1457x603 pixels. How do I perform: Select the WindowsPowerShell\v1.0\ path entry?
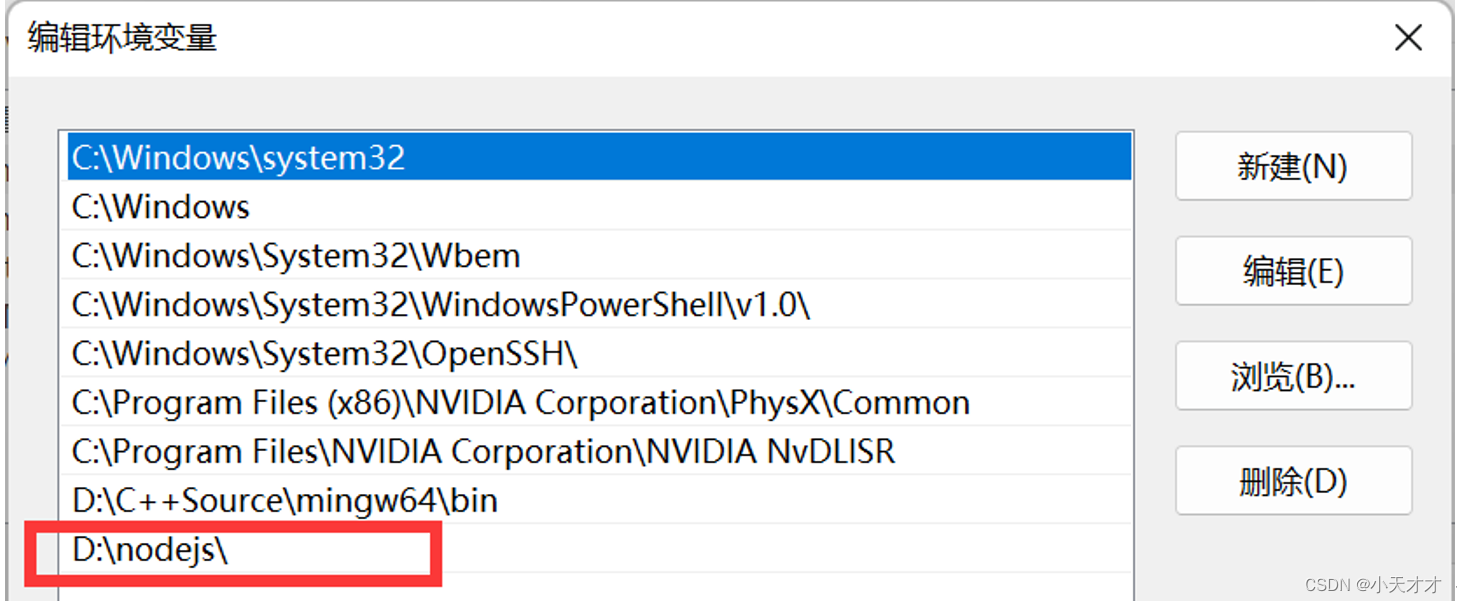(440, 305)
